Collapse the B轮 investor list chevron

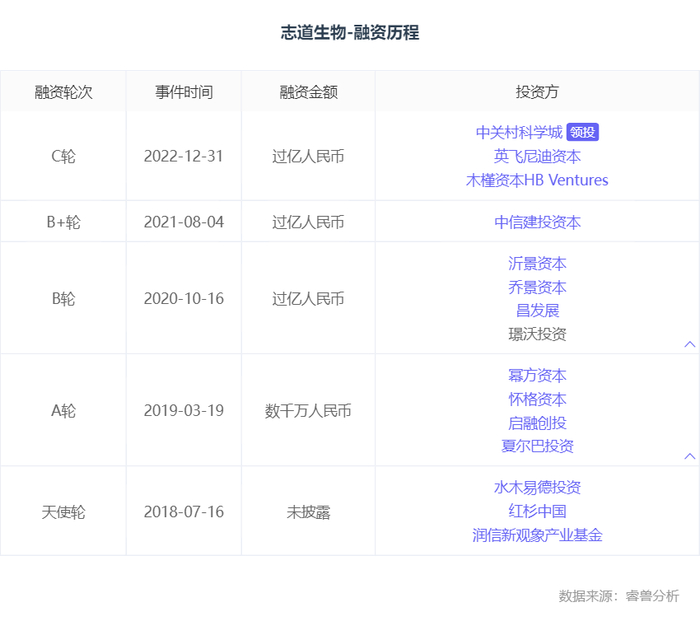click(x=689, y=344)
